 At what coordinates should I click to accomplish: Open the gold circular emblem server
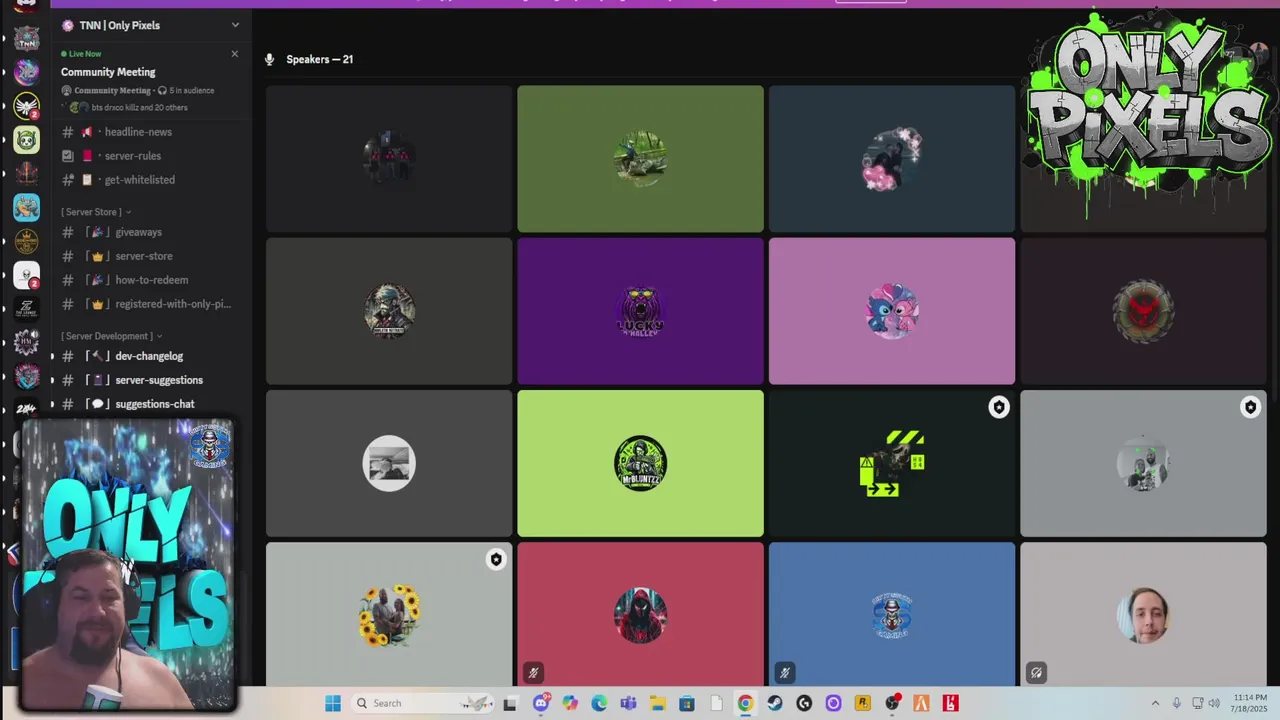point(27,241)
